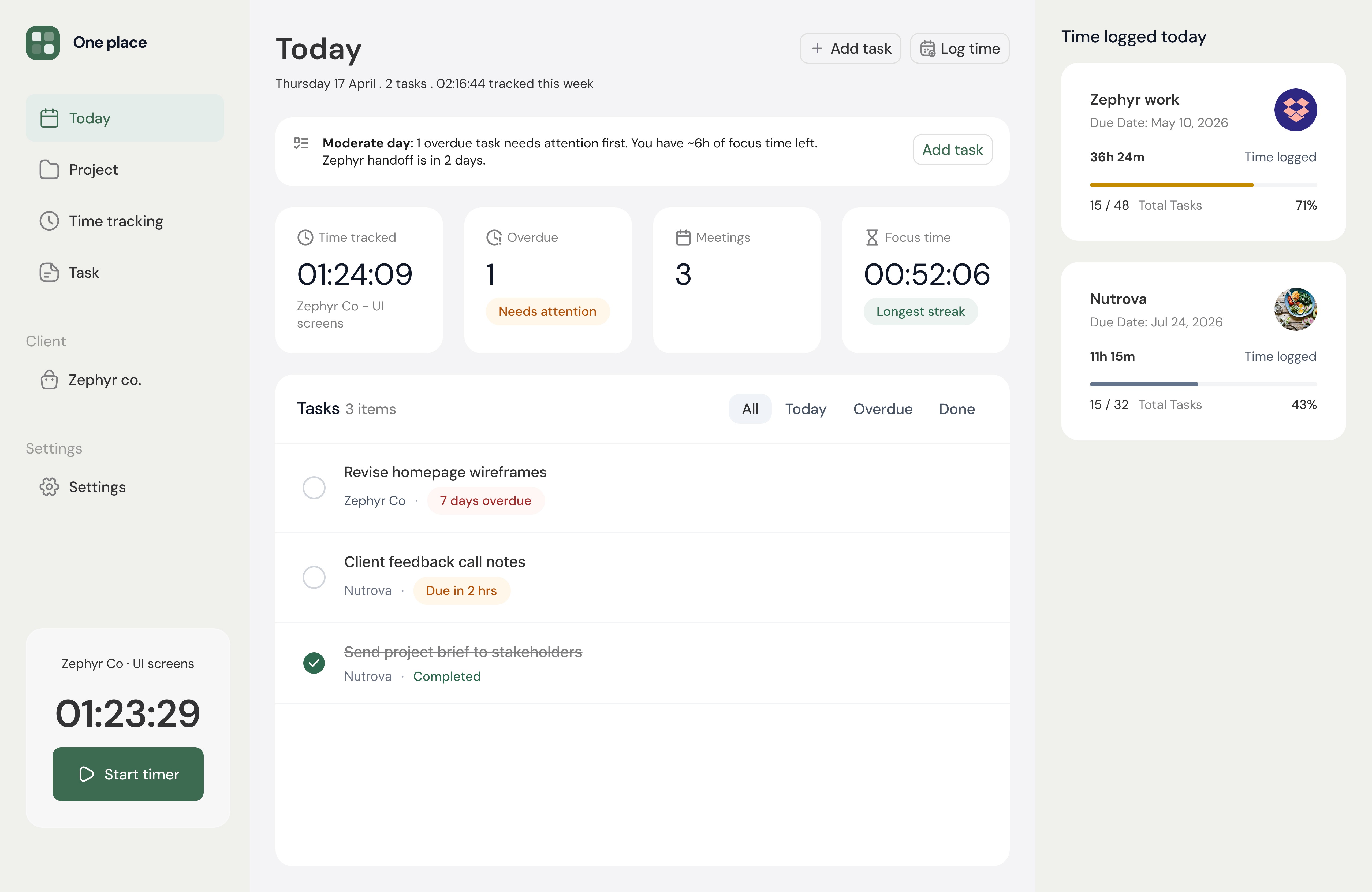Click the Log time button
Screen dimensions: 1372x892
click(x=959, y=49)
